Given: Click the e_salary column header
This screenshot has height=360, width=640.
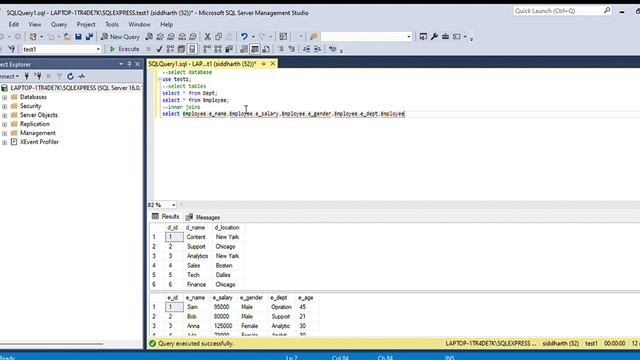Looking at the screenshot, I should coord(222,298).
